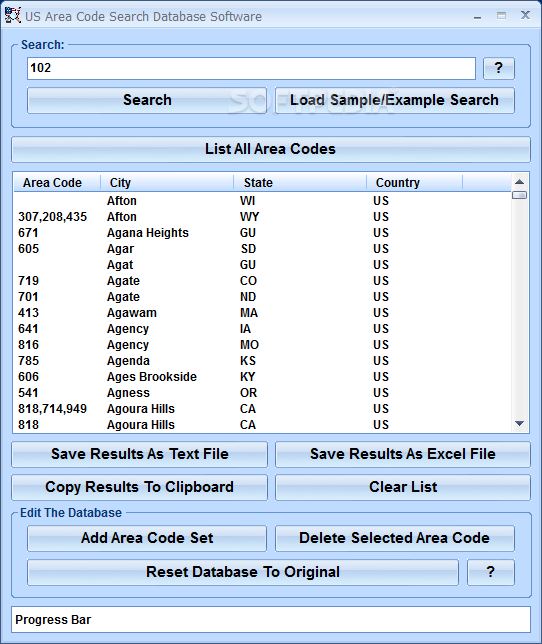This screenshot has height=644, width=542.
Task: Select the Agawam row
Action: click(x=263, y=313)
